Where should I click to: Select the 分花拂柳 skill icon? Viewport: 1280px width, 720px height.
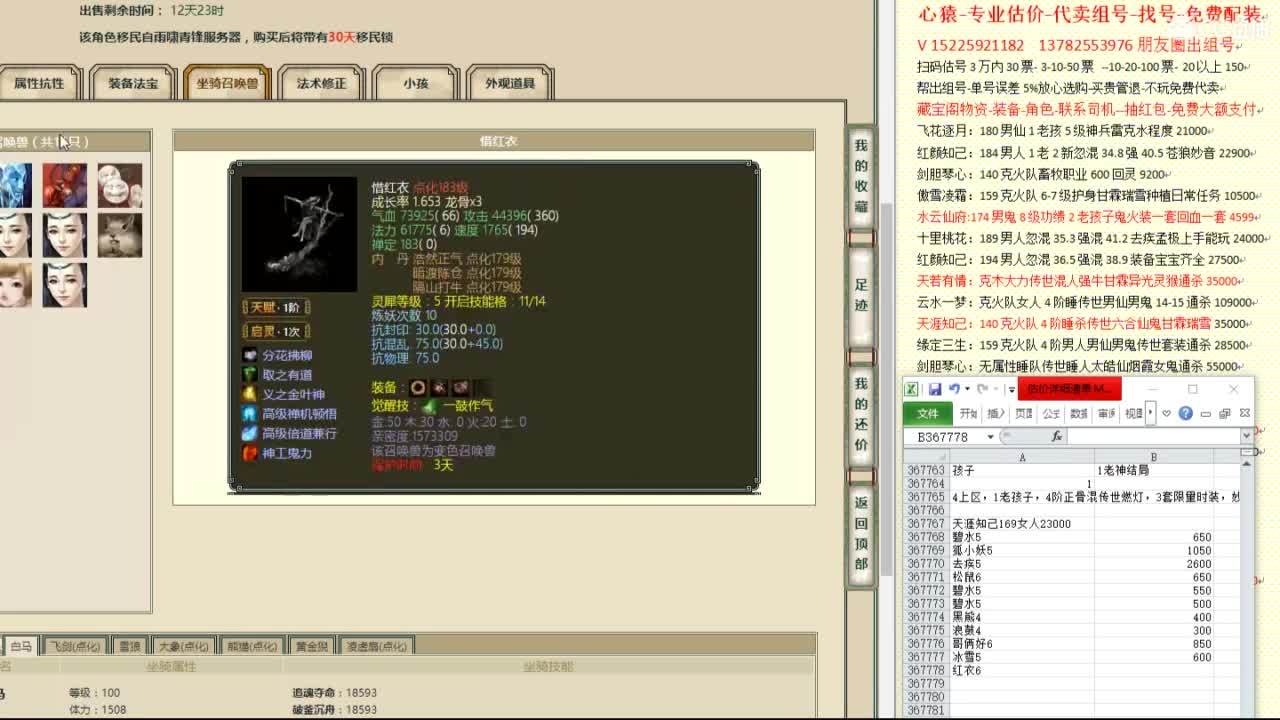(x=248, y=355)
